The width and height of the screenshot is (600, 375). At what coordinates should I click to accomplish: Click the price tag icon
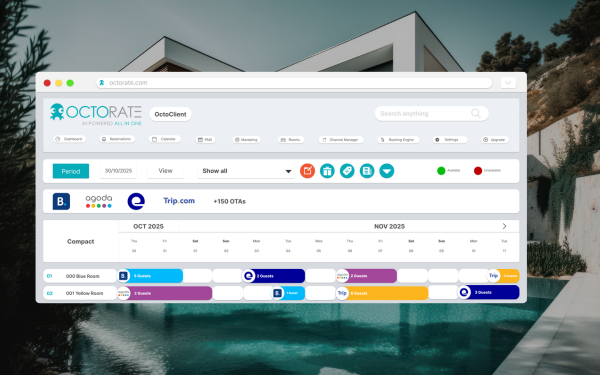tap(347, 171)
